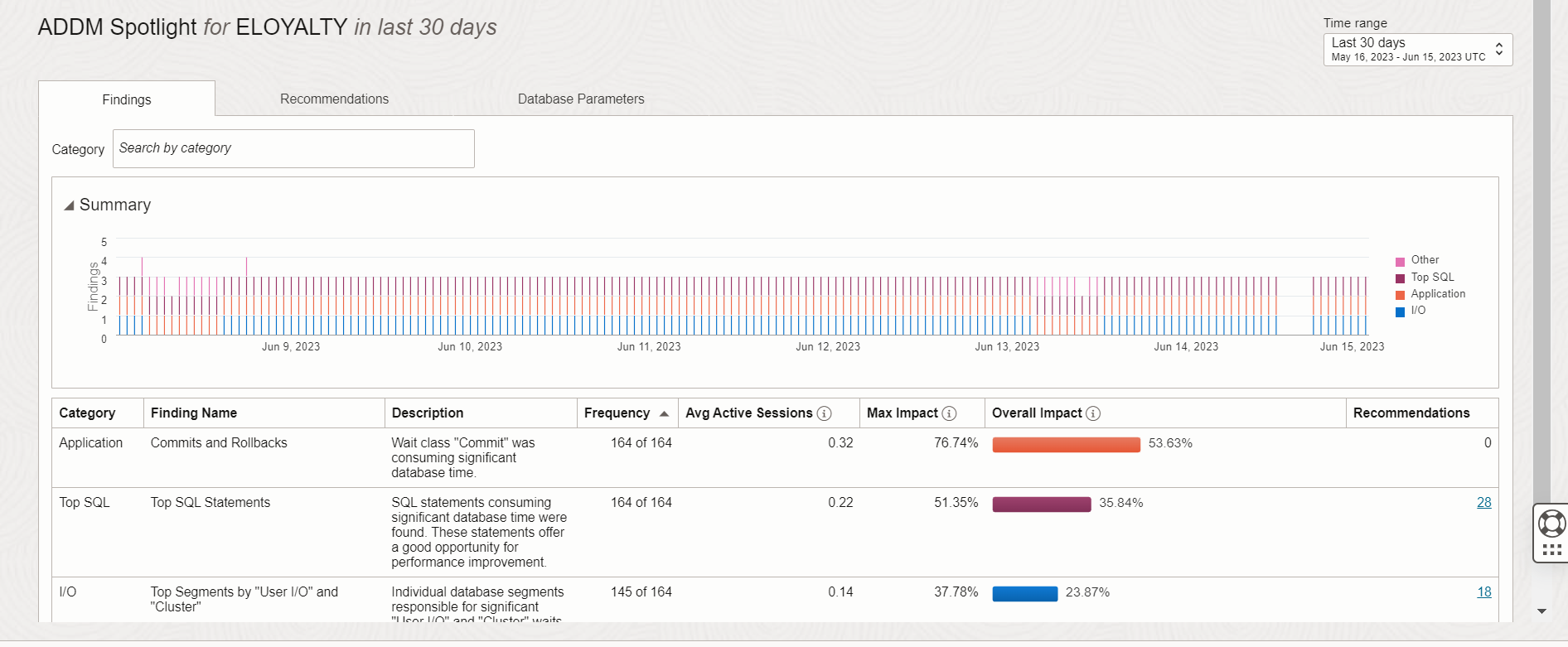Toggle the Top SQL legend series
1568x647 pixels.
coord(1431,278)
